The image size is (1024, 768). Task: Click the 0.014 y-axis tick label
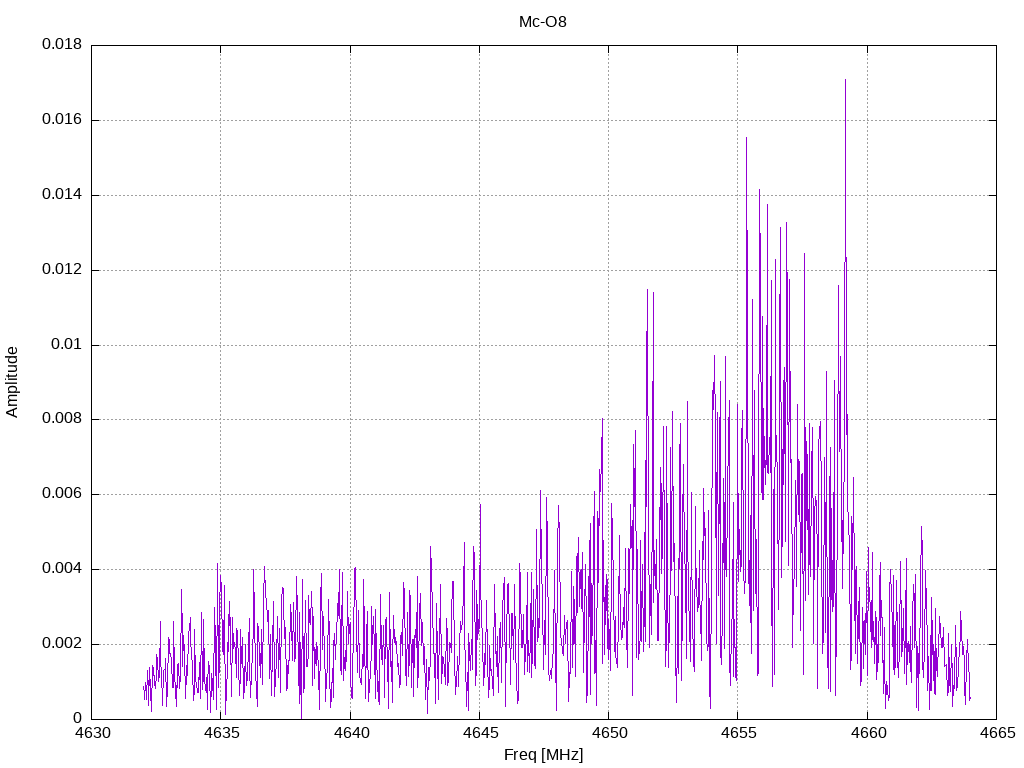coord(61,195)
